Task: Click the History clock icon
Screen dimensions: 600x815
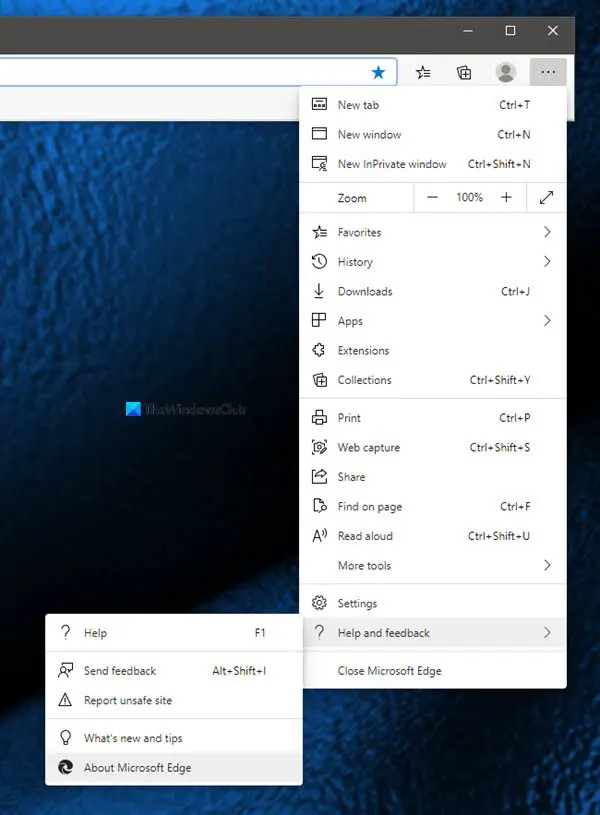Action: (x=319, y=261)
